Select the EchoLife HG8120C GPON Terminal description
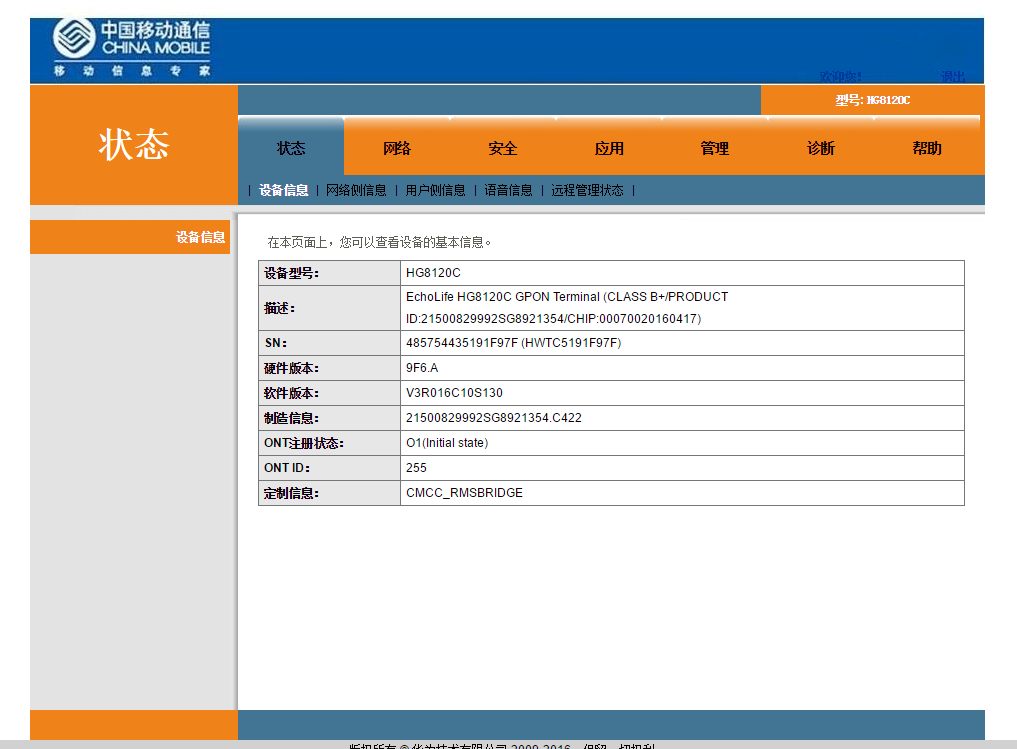Viewport: 1017px width, 749px height. 567,307
